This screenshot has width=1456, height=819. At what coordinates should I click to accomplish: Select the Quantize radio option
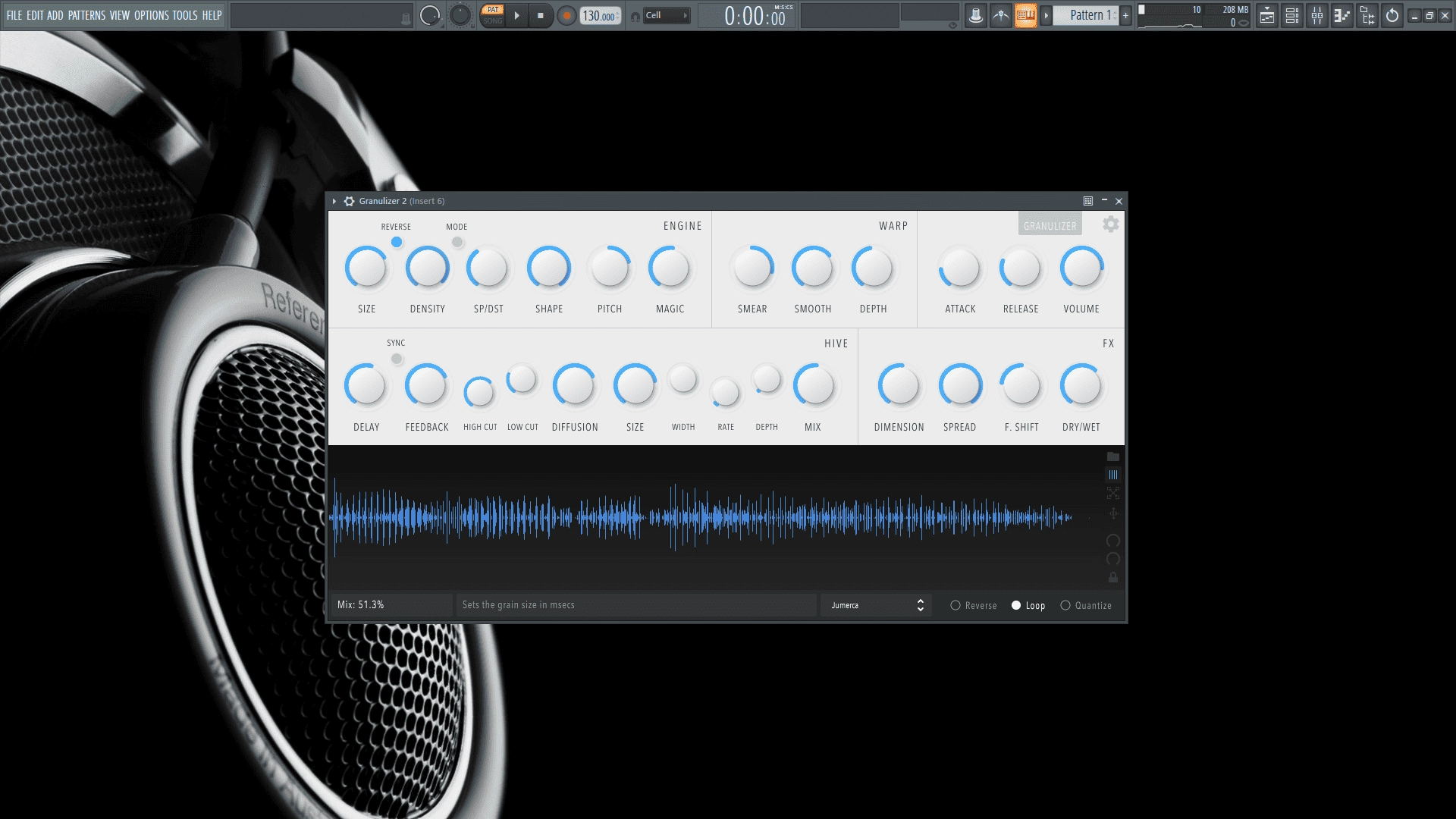pyautogui.click(x=1086, y=605)
